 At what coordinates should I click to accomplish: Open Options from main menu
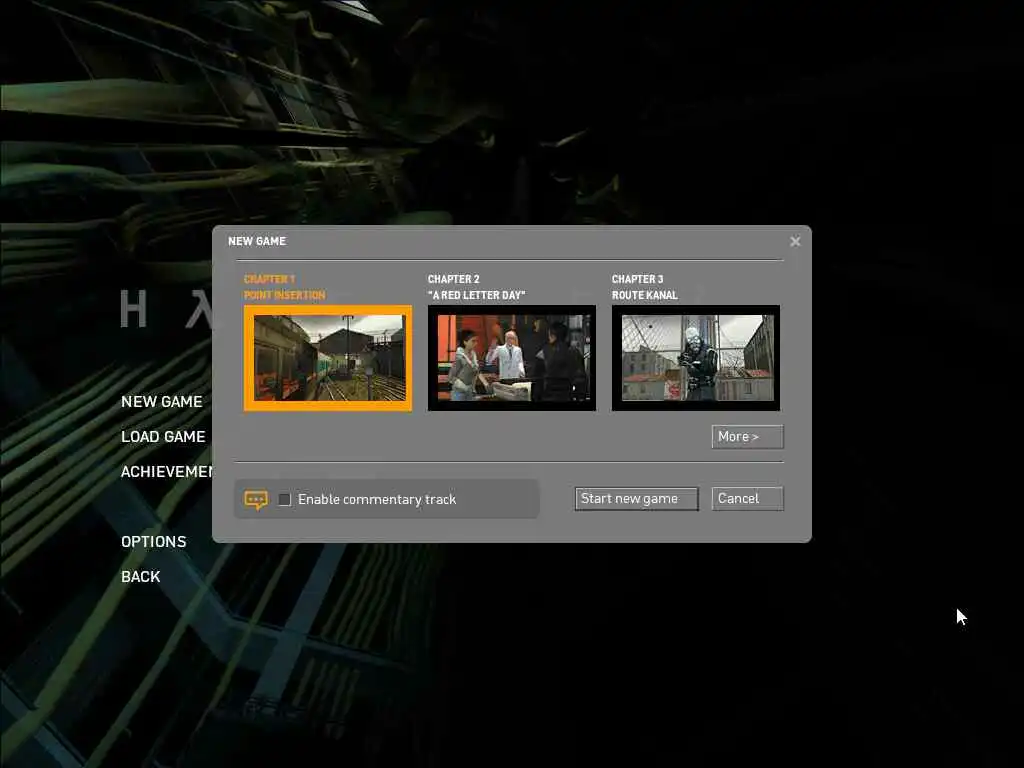[154, 542]
